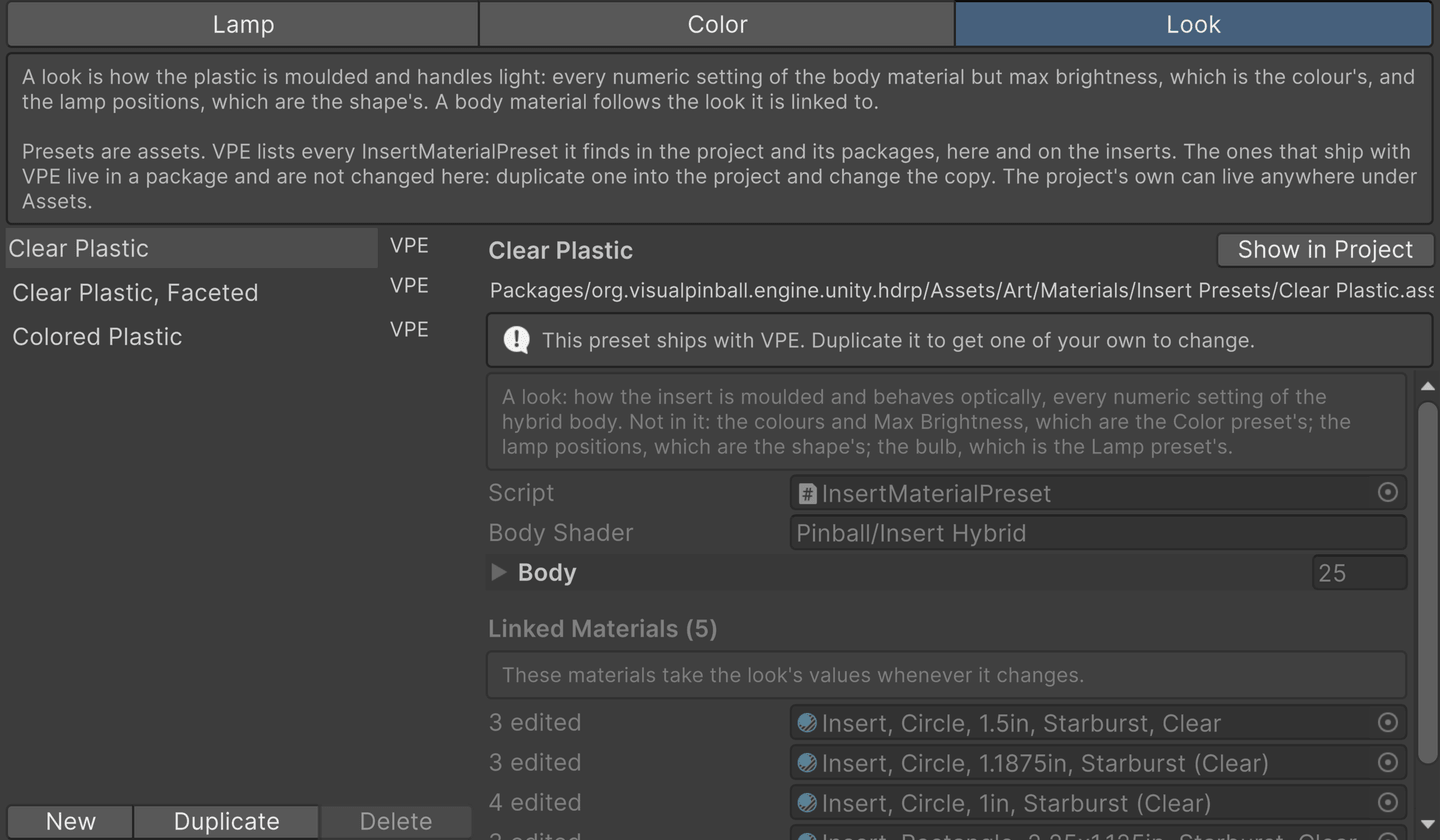
Task: Select the Look tab
Action: click(1194, 24)
